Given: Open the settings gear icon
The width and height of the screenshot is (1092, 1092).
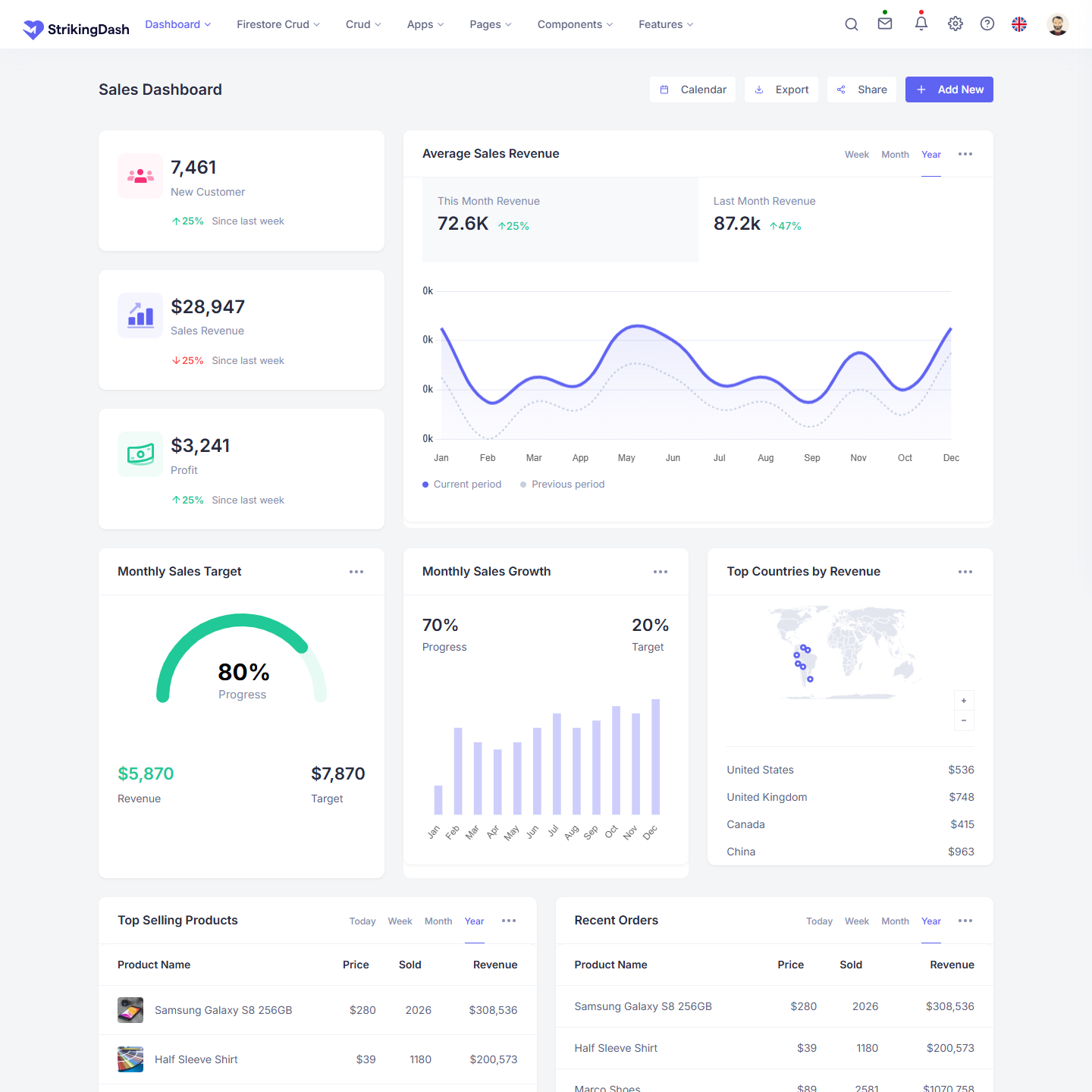Looking at the screenshot, I should [955, 24].
